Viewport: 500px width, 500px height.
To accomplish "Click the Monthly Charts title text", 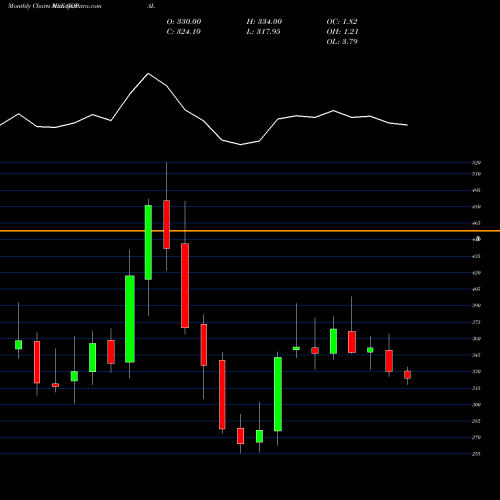I will point(29,6).
